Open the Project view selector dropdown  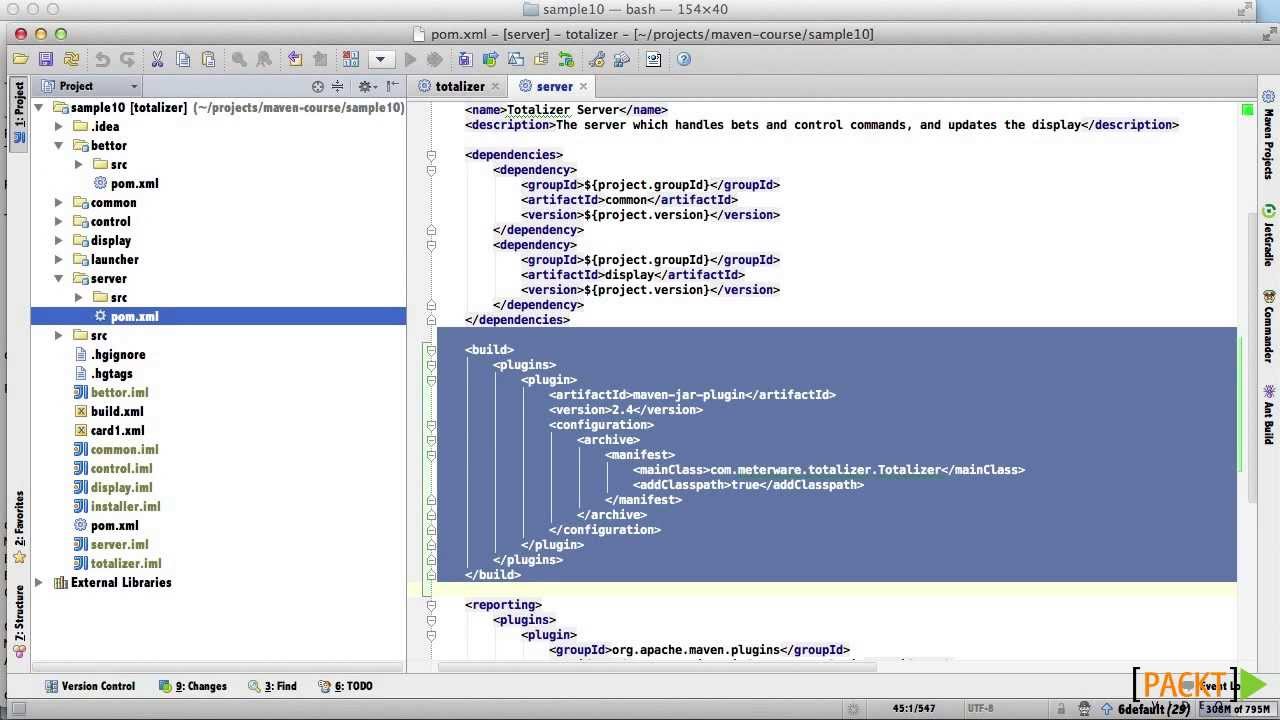87,86
